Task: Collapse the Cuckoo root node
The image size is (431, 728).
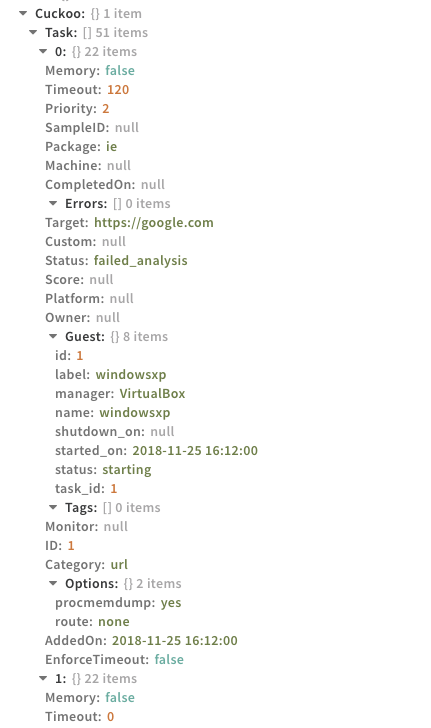Action: 23,13
